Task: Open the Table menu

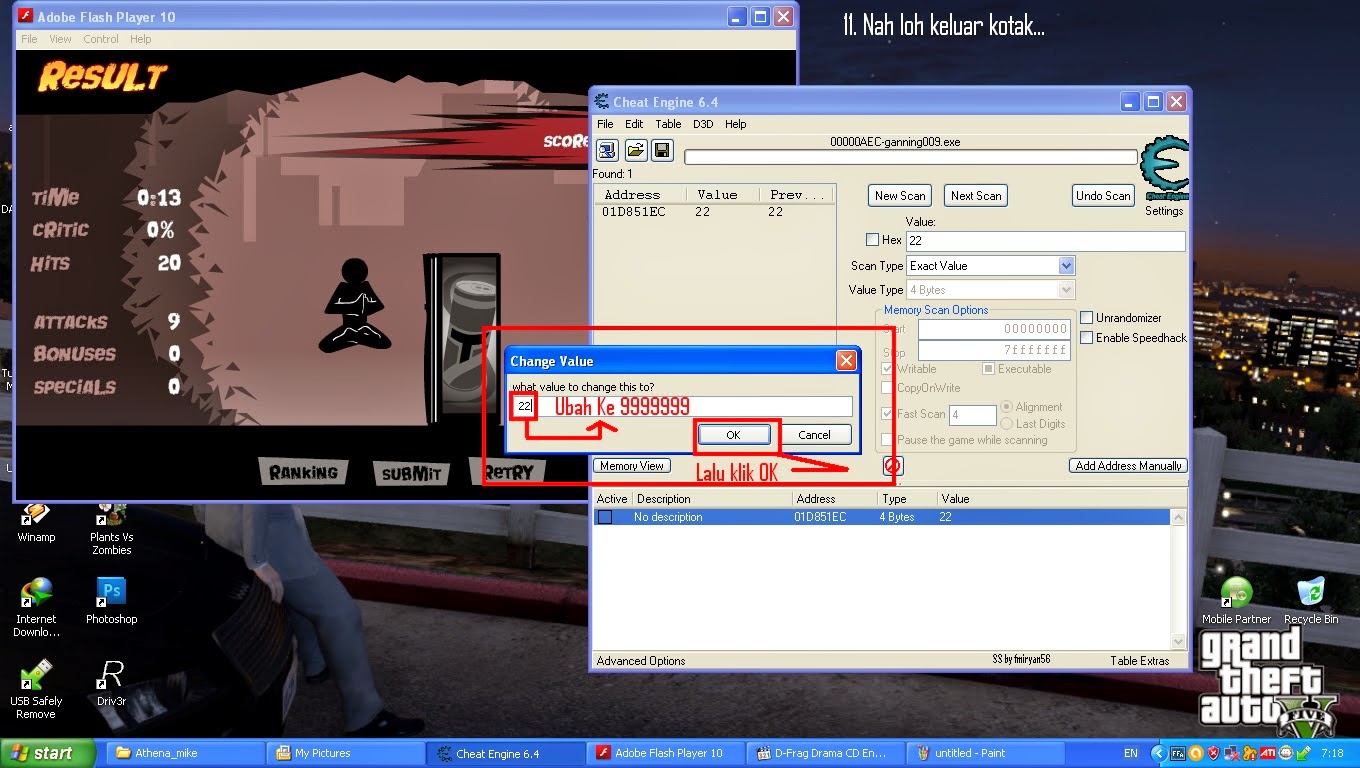Action: [668, 124]
